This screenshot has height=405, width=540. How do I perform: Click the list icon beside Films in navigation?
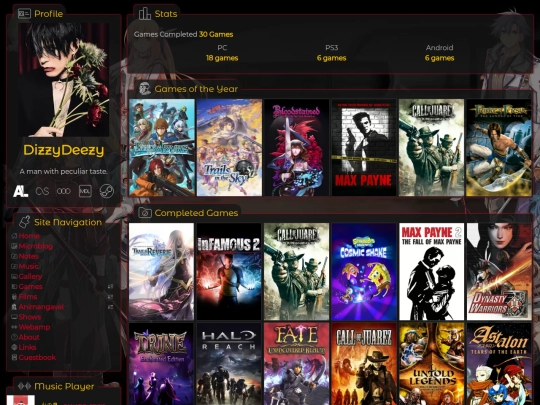(110, 297)
